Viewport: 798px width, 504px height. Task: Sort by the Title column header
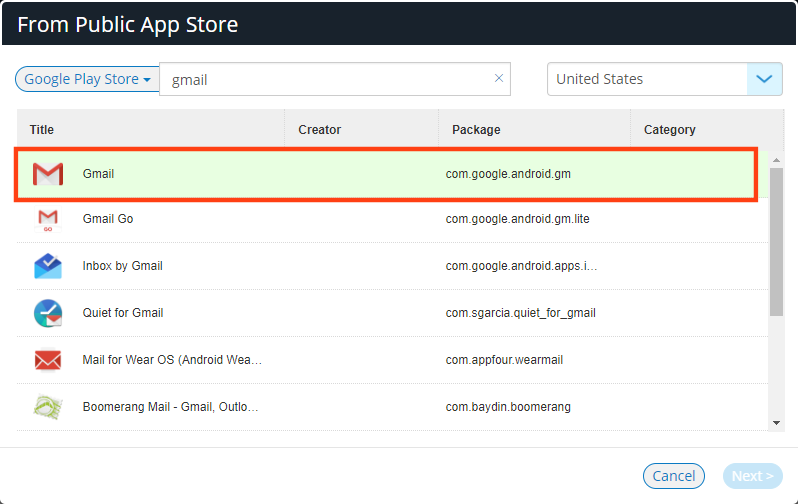42,130
